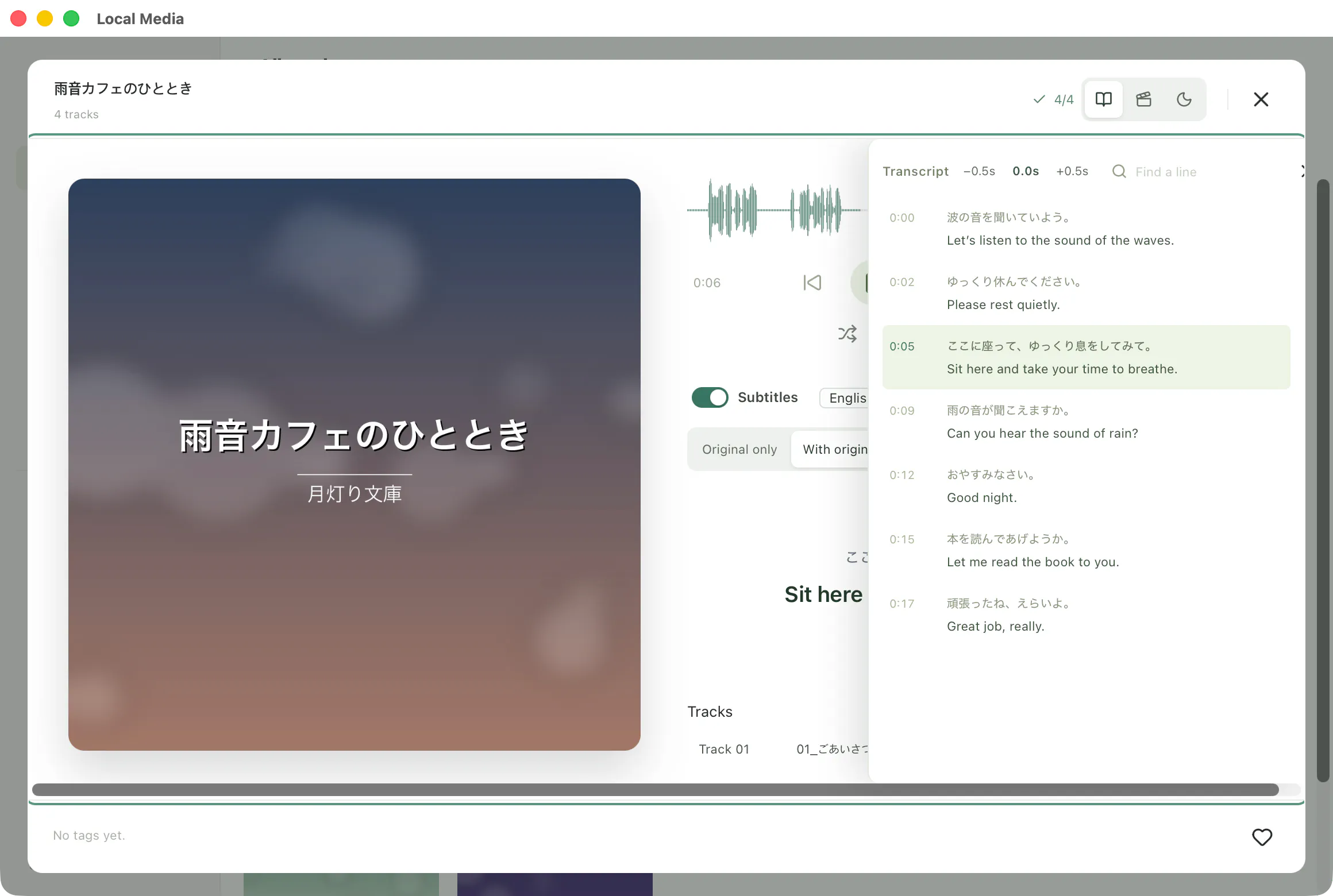Click the audio waveform to seek
Screen dimensions: 1333x896
[777, 210]
